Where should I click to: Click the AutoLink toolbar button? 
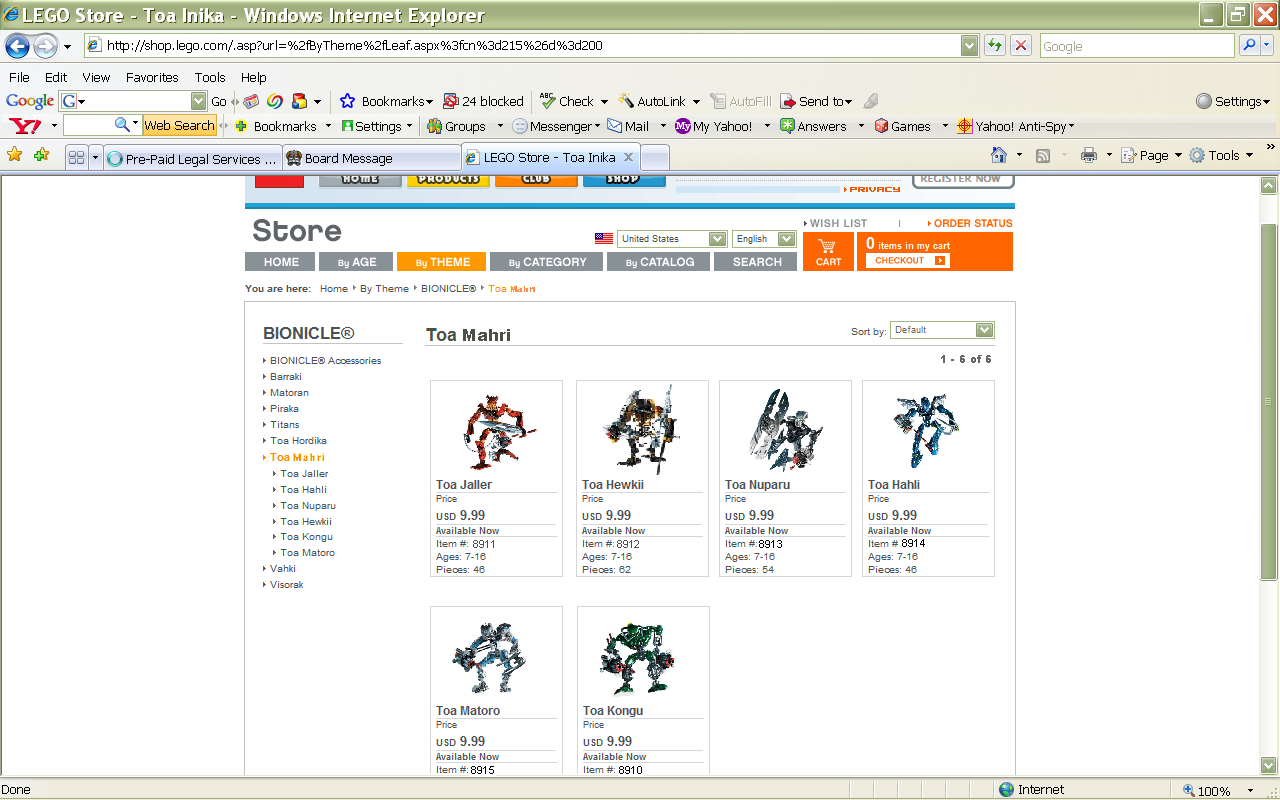[652, 101]
